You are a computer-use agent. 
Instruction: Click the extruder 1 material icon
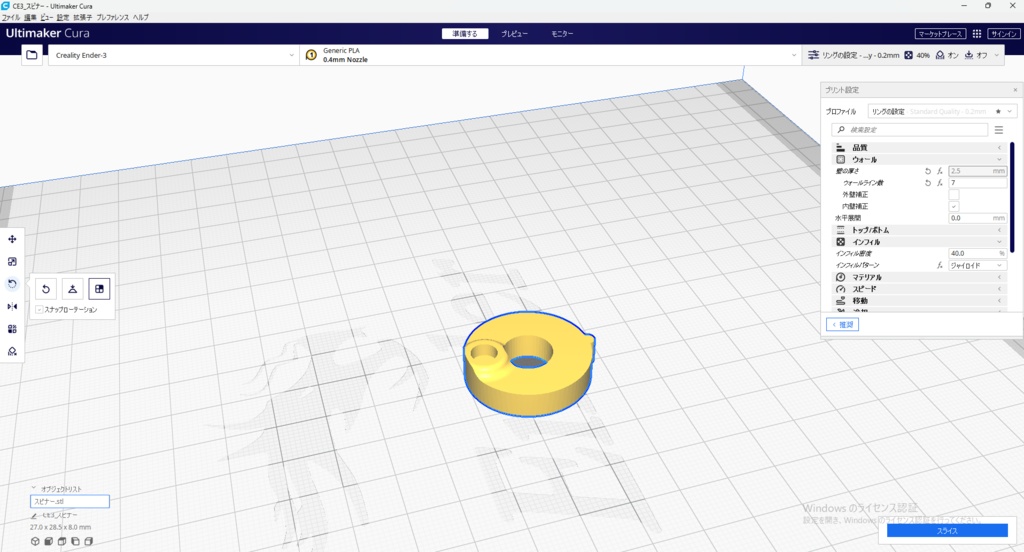click(312, 55)
